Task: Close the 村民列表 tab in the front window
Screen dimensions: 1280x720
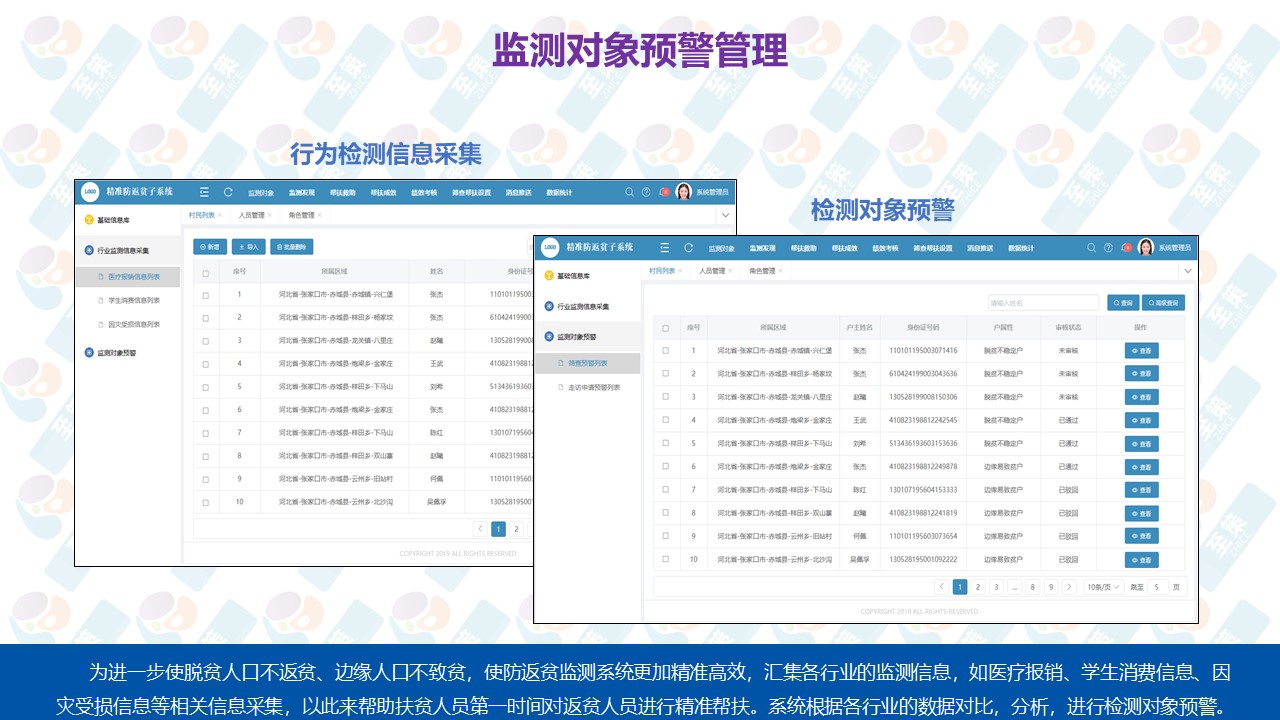Action: point(679,271)
